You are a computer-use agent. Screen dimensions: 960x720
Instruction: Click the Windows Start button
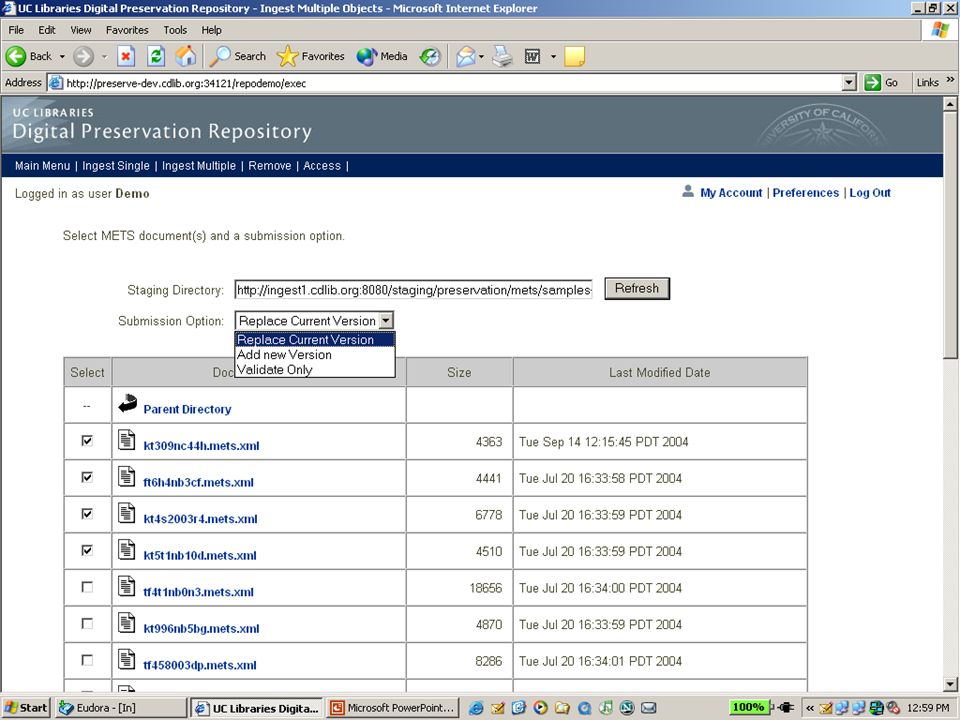[26, 708]
